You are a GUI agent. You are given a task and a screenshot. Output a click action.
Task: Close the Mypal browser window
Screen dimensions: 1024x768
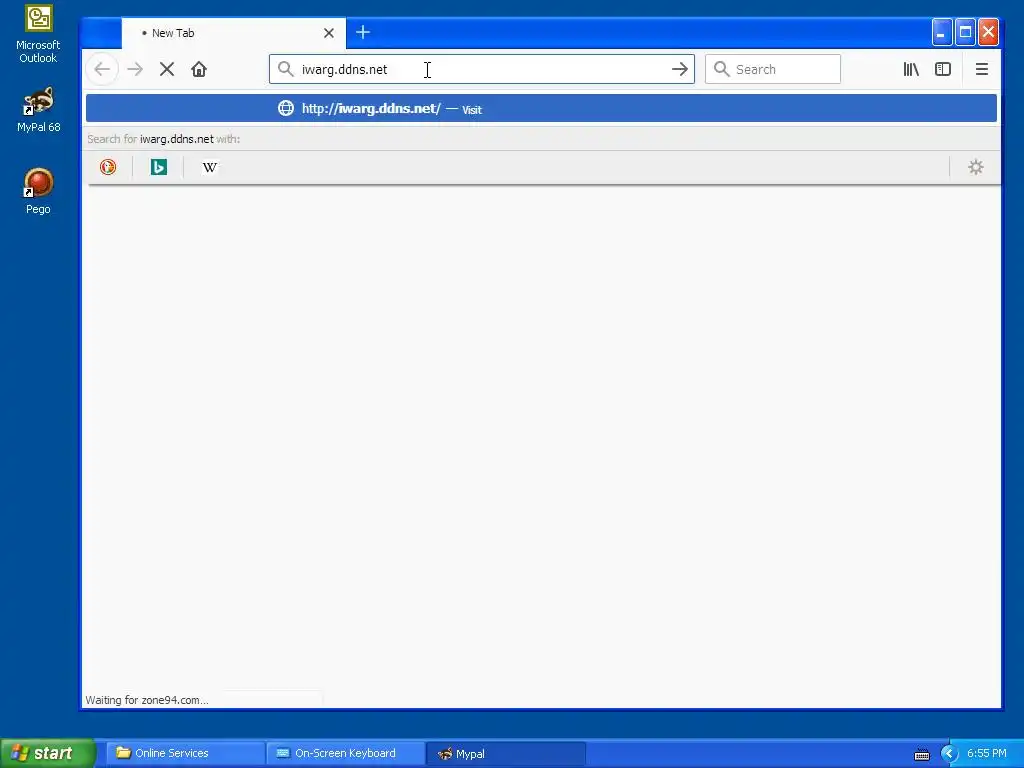click(989, 32)
